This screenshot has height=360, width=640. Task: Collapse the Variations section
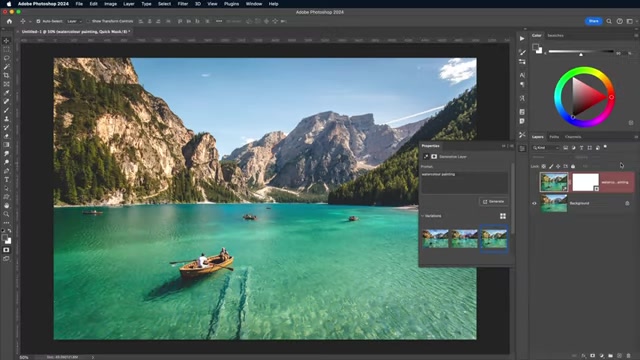tap(422, 216)
